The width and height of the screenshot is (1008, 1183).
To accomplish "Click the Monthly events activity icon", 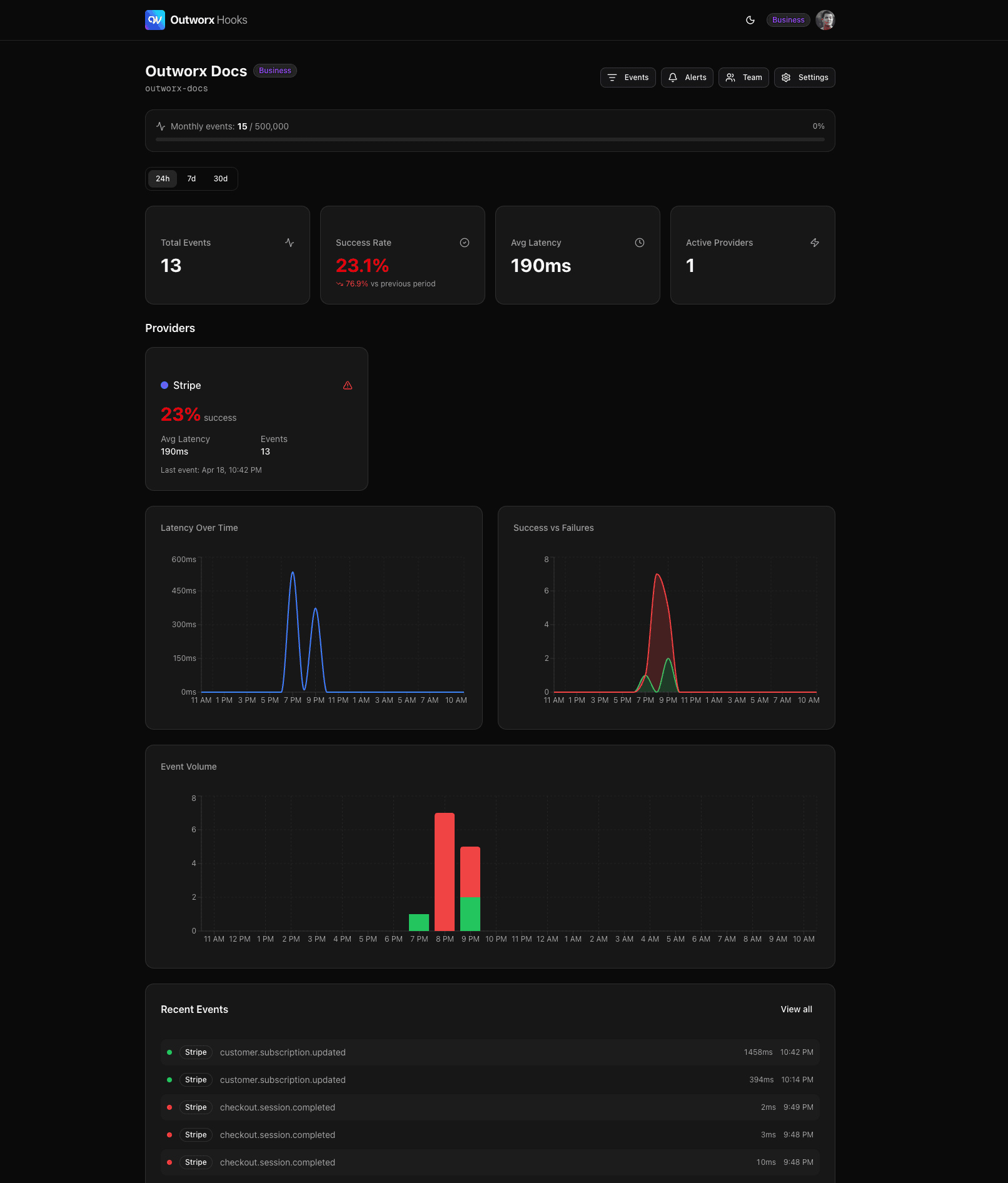I will tap(161, 126).
